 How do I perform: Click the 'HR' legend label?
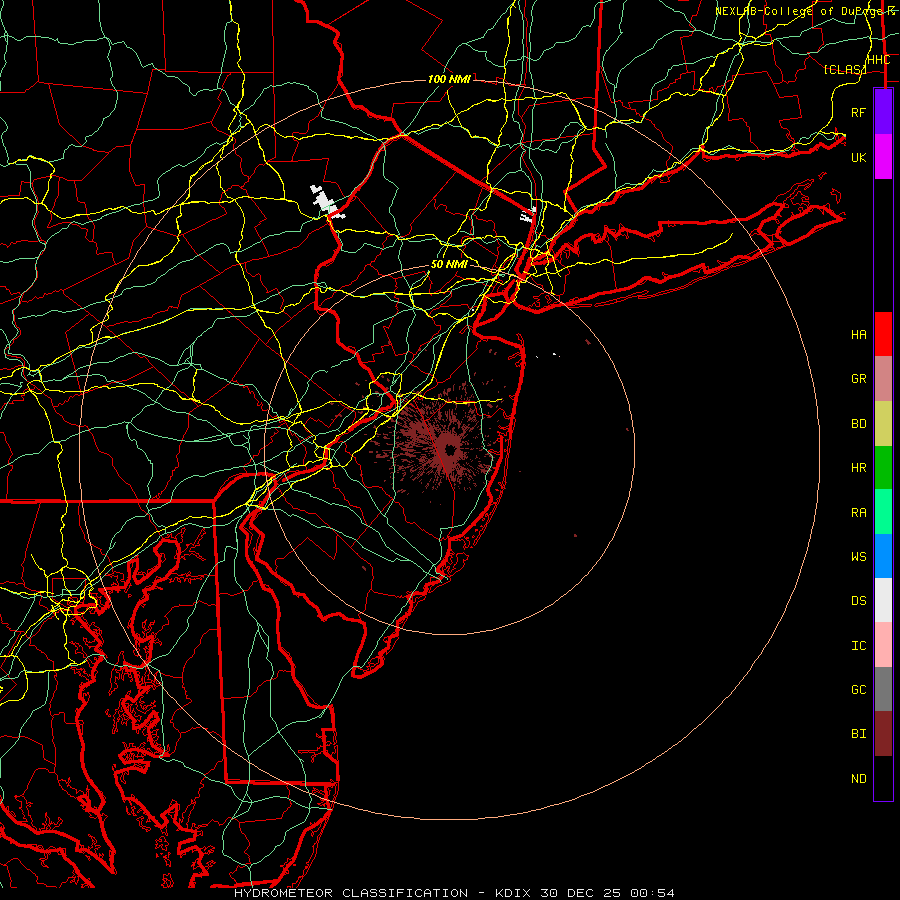(x=859, y=468)
